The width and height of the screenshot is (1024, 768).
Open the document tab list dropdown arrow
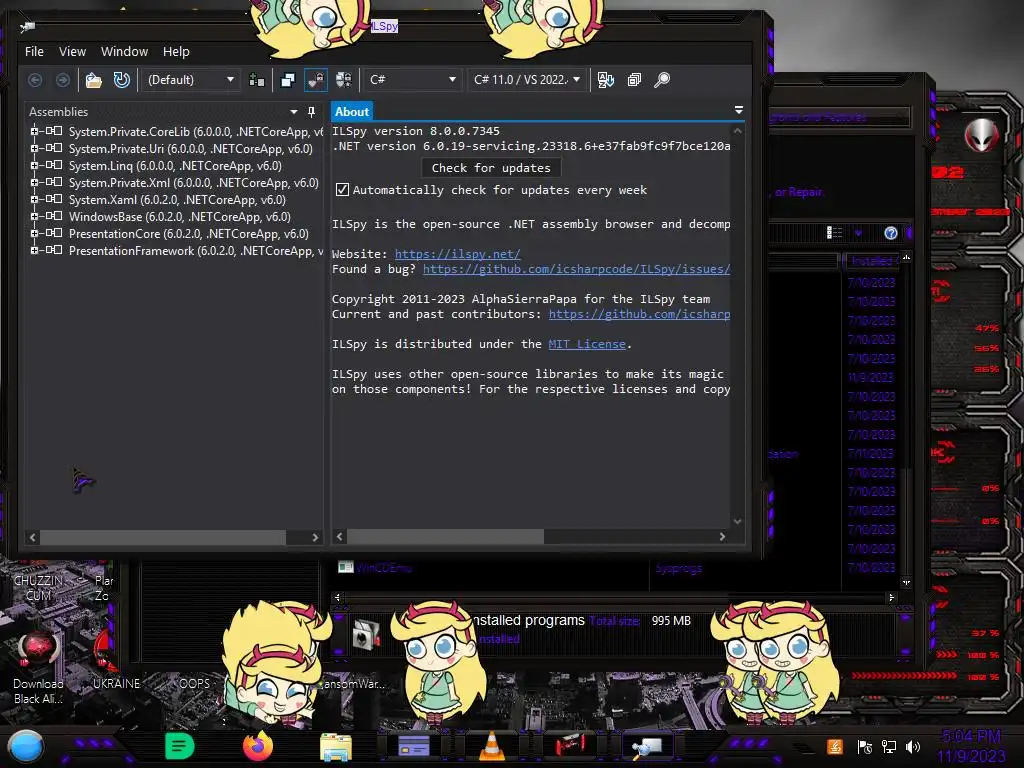[x=739, y=110]
